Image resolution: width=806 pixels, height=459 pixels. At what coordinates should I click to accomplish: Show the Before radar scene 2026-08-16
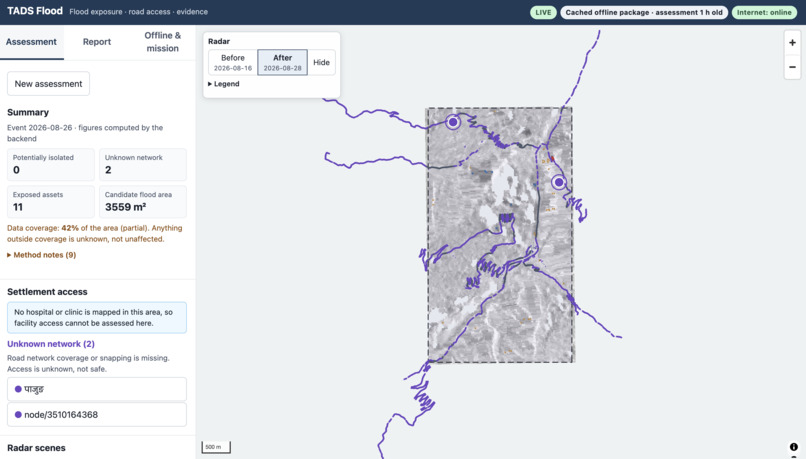tap(233, 62)
